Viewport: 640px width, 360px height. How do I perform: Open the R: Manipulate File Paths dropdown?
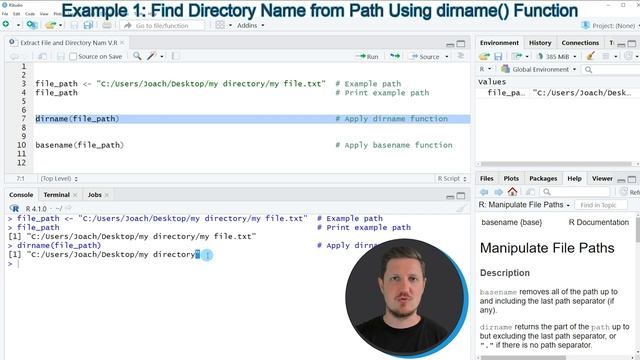524,204
